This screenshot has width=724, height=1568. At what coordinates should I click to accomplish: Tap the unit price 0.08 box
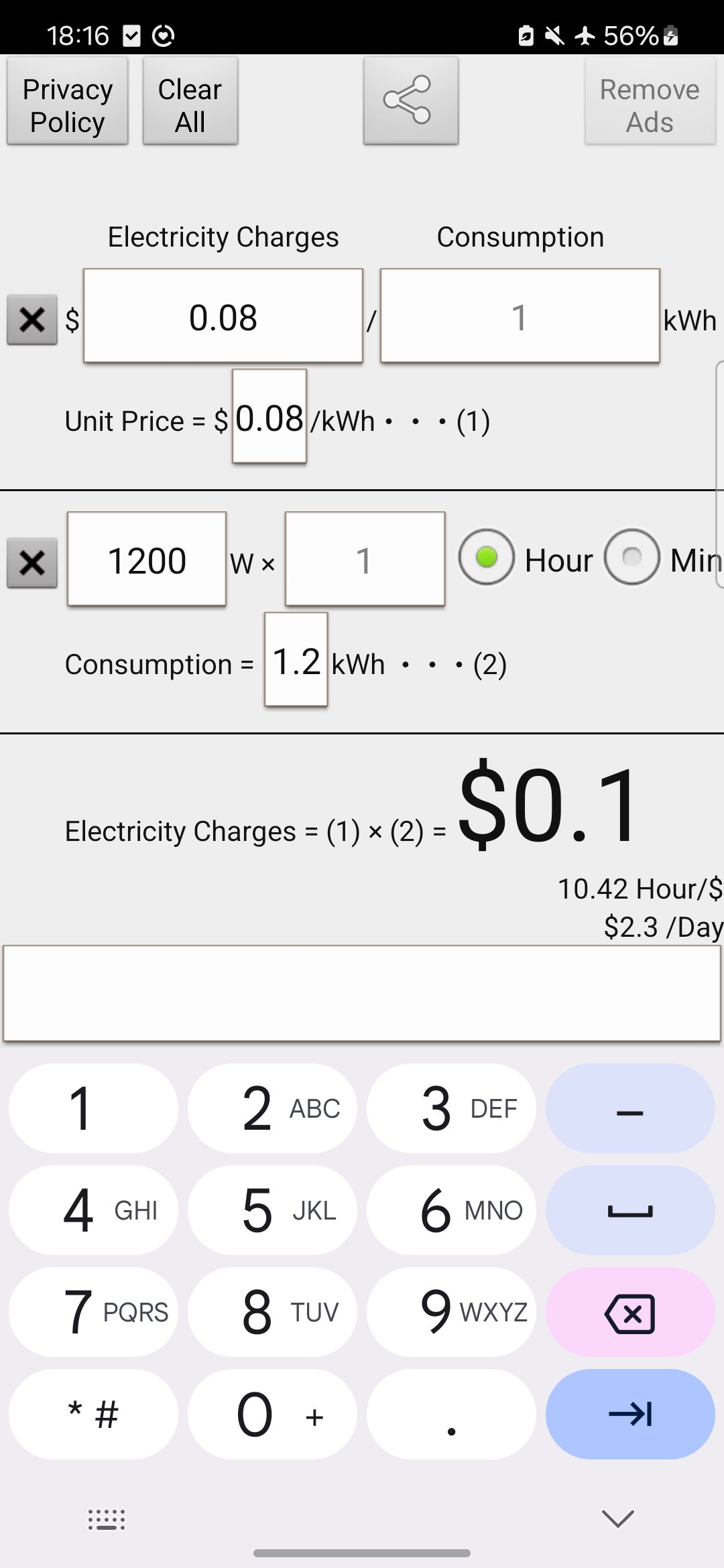coord(269,417)
